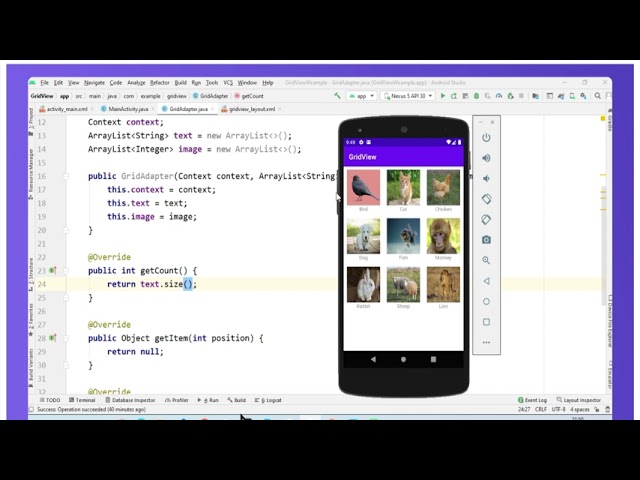The height and width of the screenshot is (480, 640).
Task: Run the app with green play icon
Action: point(442,96)
